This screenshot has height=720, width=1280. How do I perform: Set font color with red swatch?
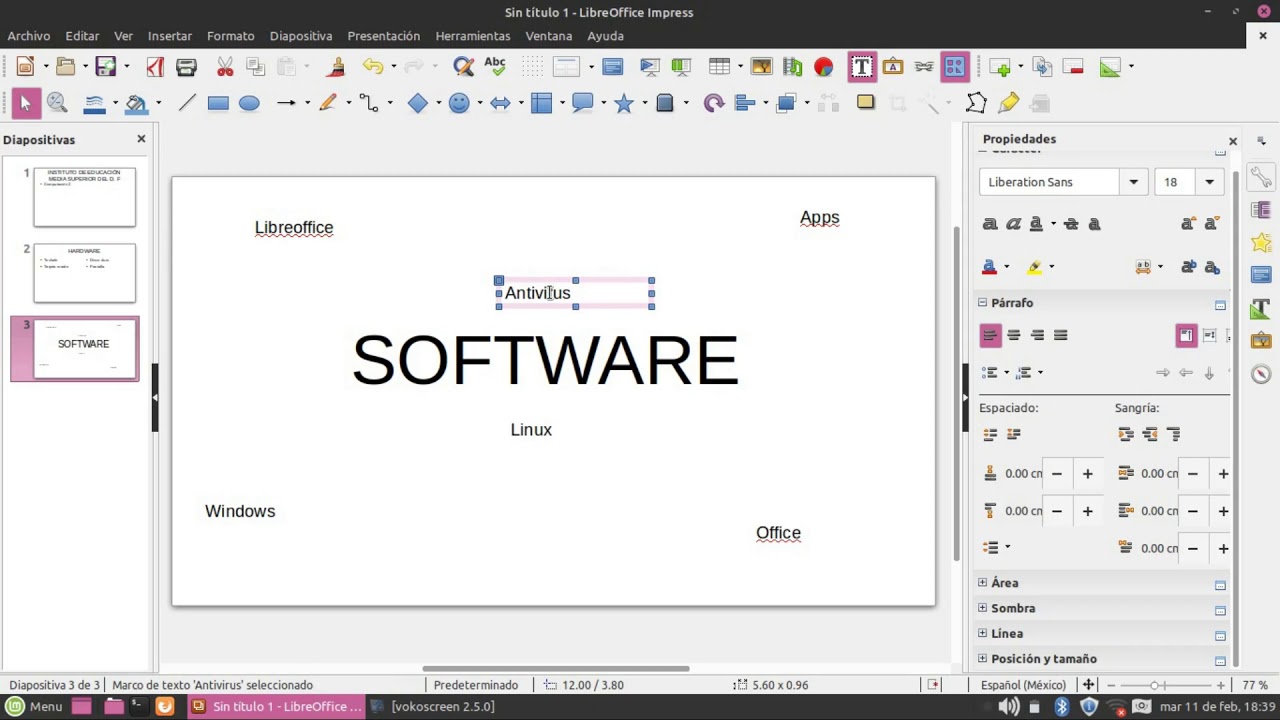[x=990, y=267]
